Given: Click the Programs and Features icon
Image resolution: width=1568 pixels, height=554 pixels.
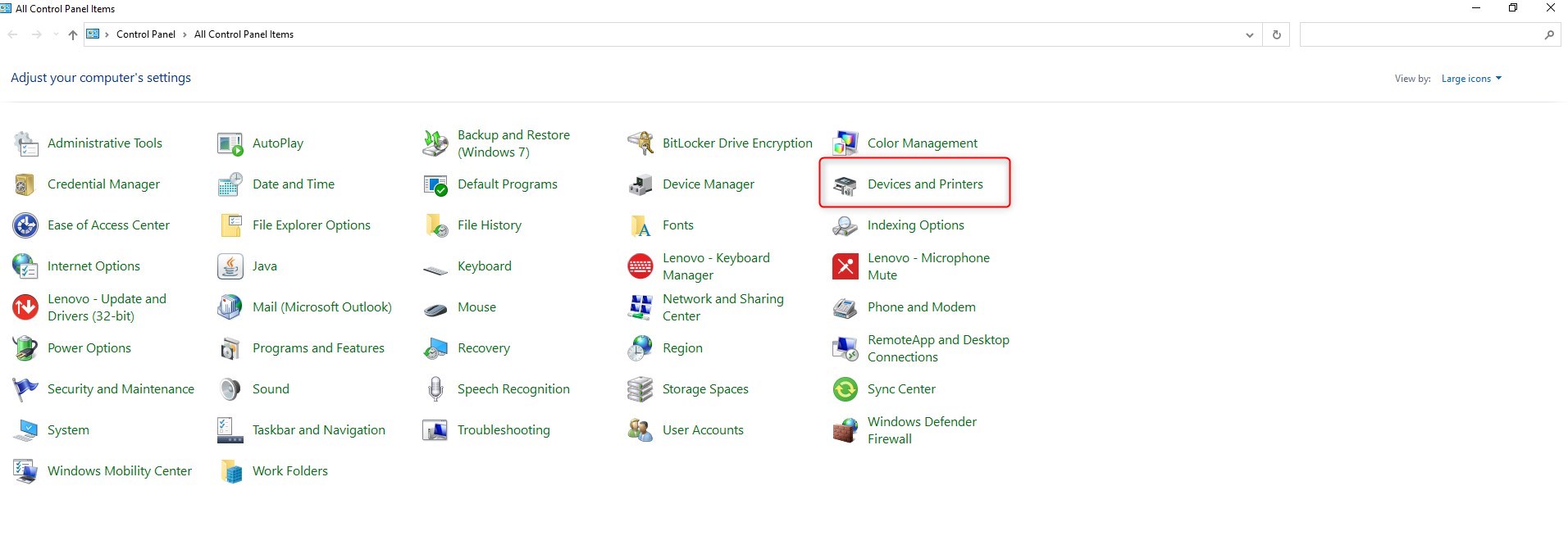Looking at the screenshot, I should click(x=230, y=348).
